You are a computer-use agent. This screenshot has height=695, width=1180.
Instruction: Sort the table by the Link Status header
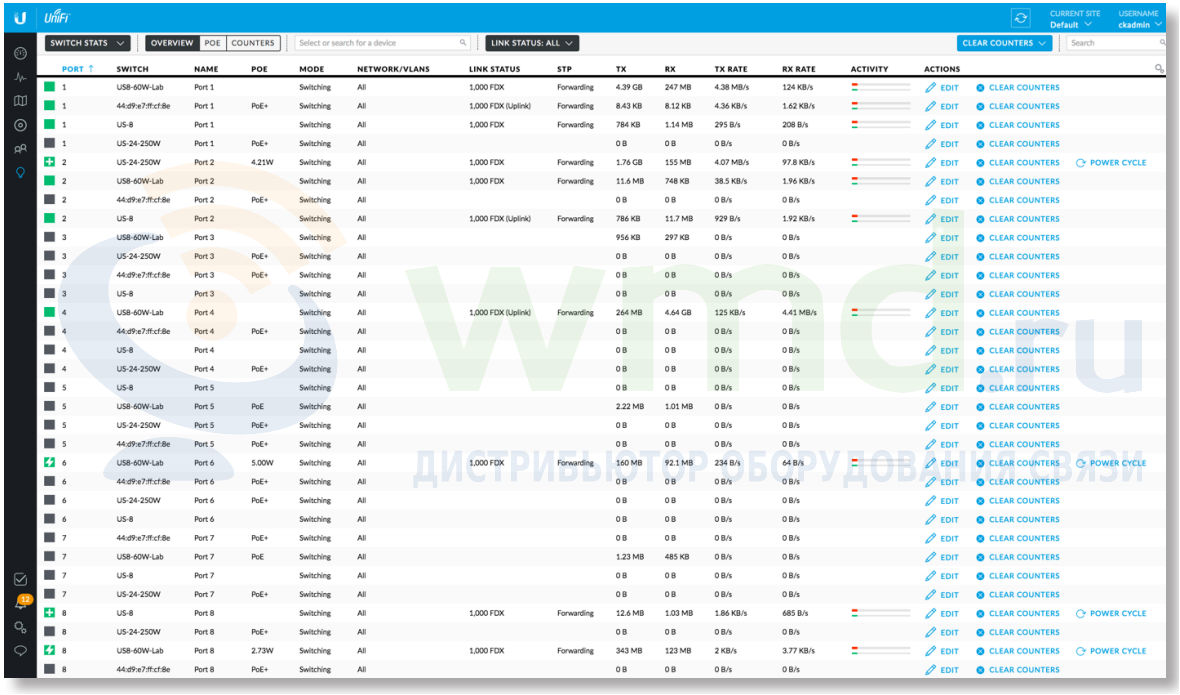click(x=494, y=68)
